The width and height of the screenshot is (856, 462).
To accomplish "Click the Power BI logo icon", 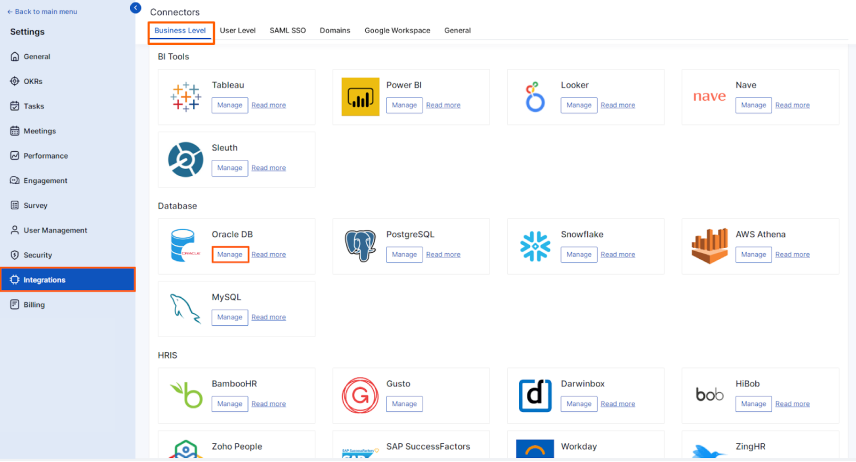I will tap(360, 97).
